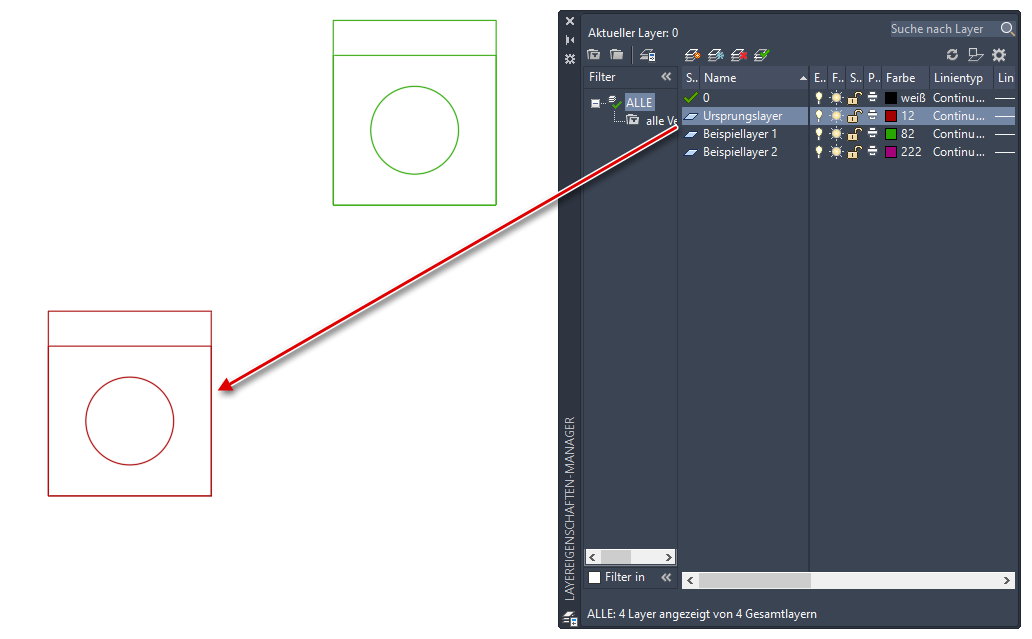Freeze Beispiellayer 2 using its sun icon
This screenshot has width=1032, height=639.
point(836,151)
